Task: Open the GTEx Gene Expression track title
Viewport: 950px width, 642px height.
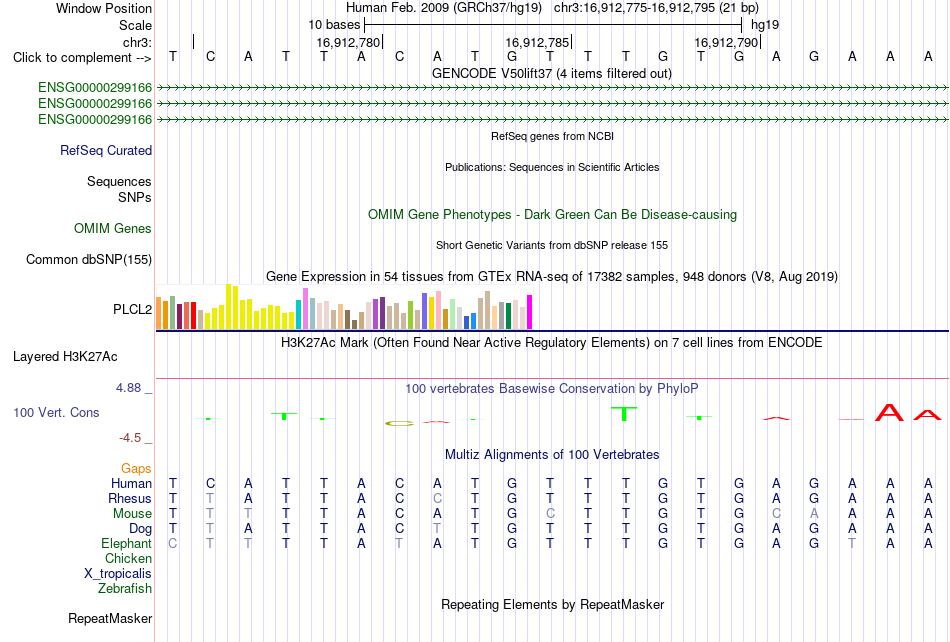Action: pyautogui.click(x=552, y=277)
